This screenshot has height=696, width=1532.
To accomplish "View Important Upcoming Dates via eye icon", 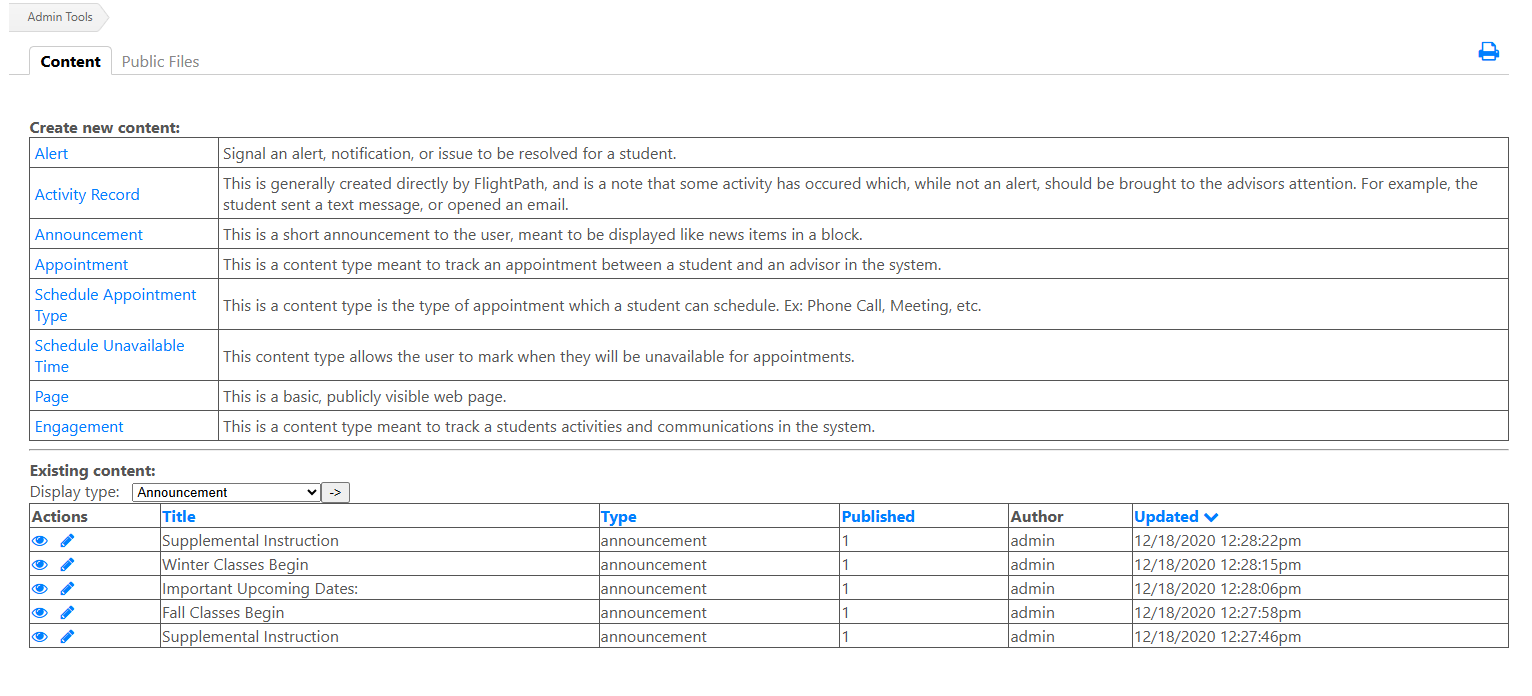I will pyautogui.click(x=40, y=589).
